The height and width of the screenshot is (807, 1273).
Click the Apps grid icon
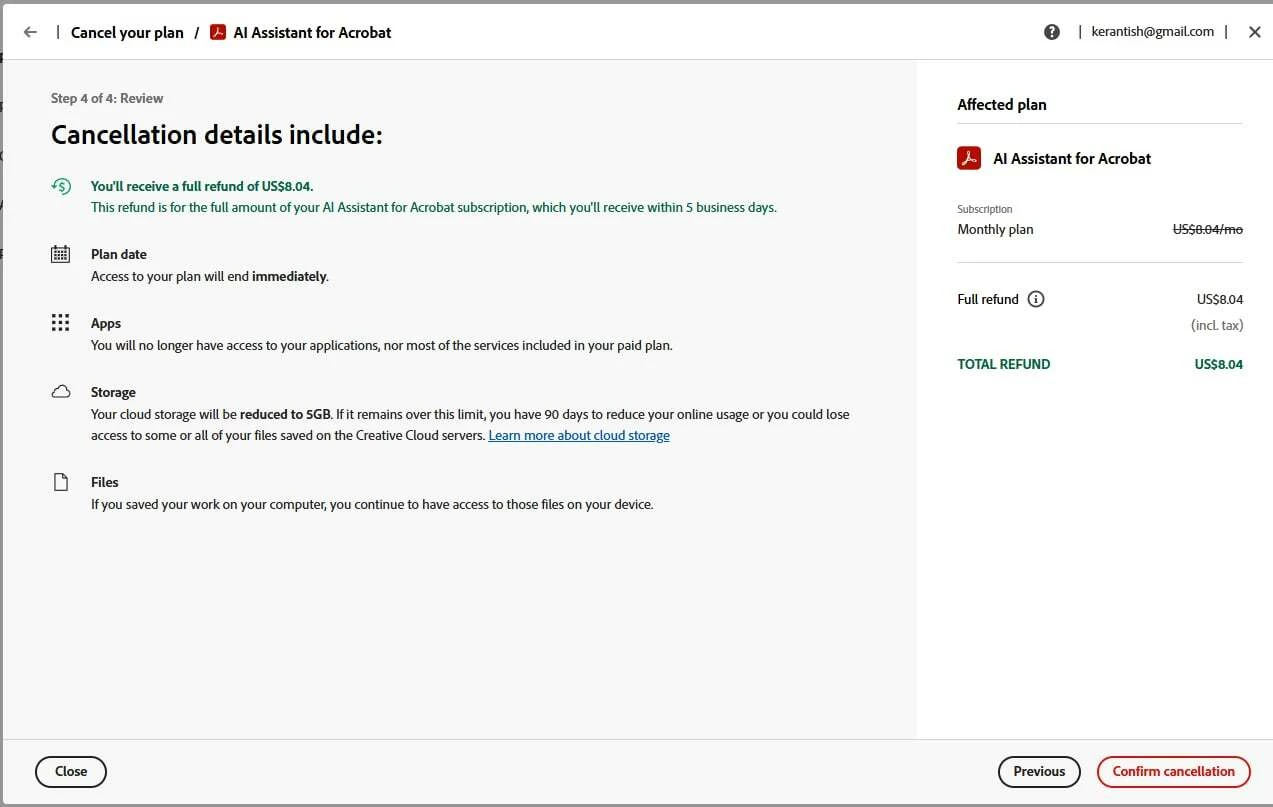pyautogui.click(x=61, y=323)
